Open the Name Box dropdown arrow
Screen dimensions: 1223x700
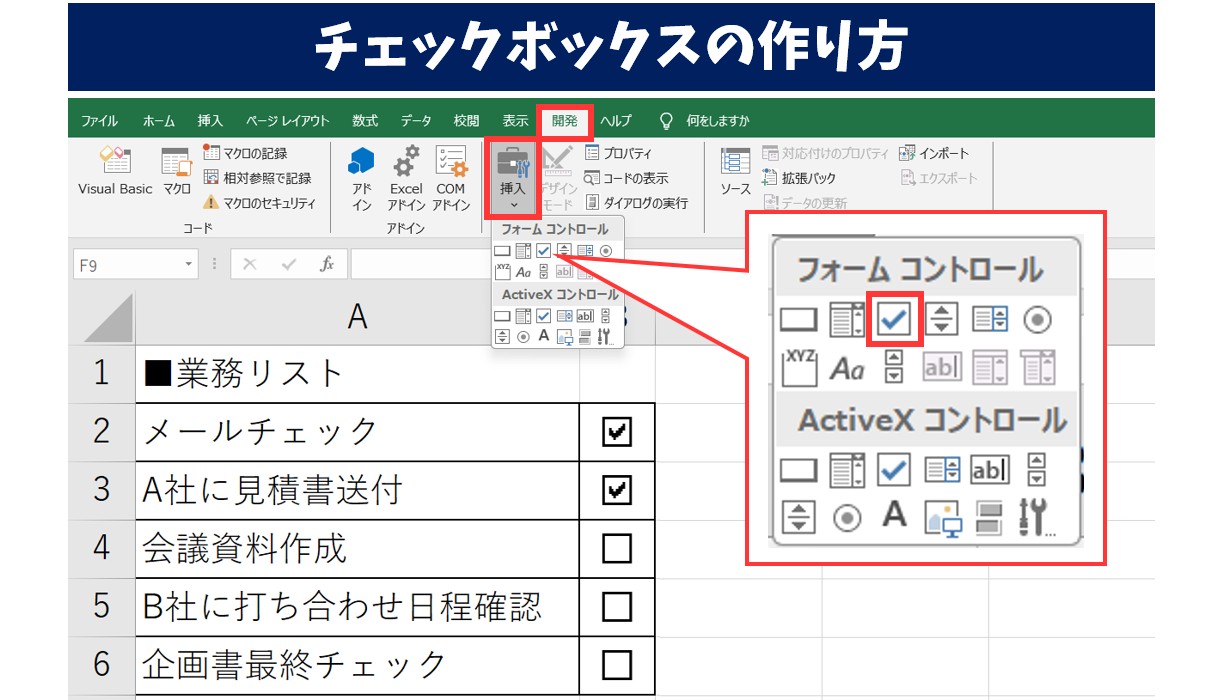(189, 264)
